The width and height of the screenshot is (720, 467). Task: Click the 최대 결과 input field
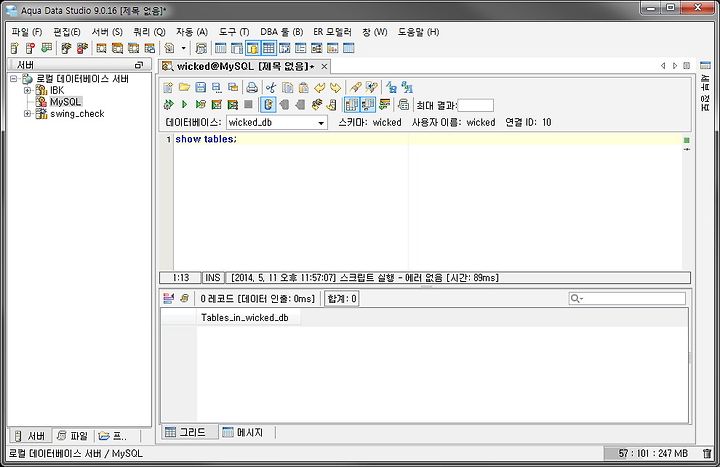[x=476, y=106]
